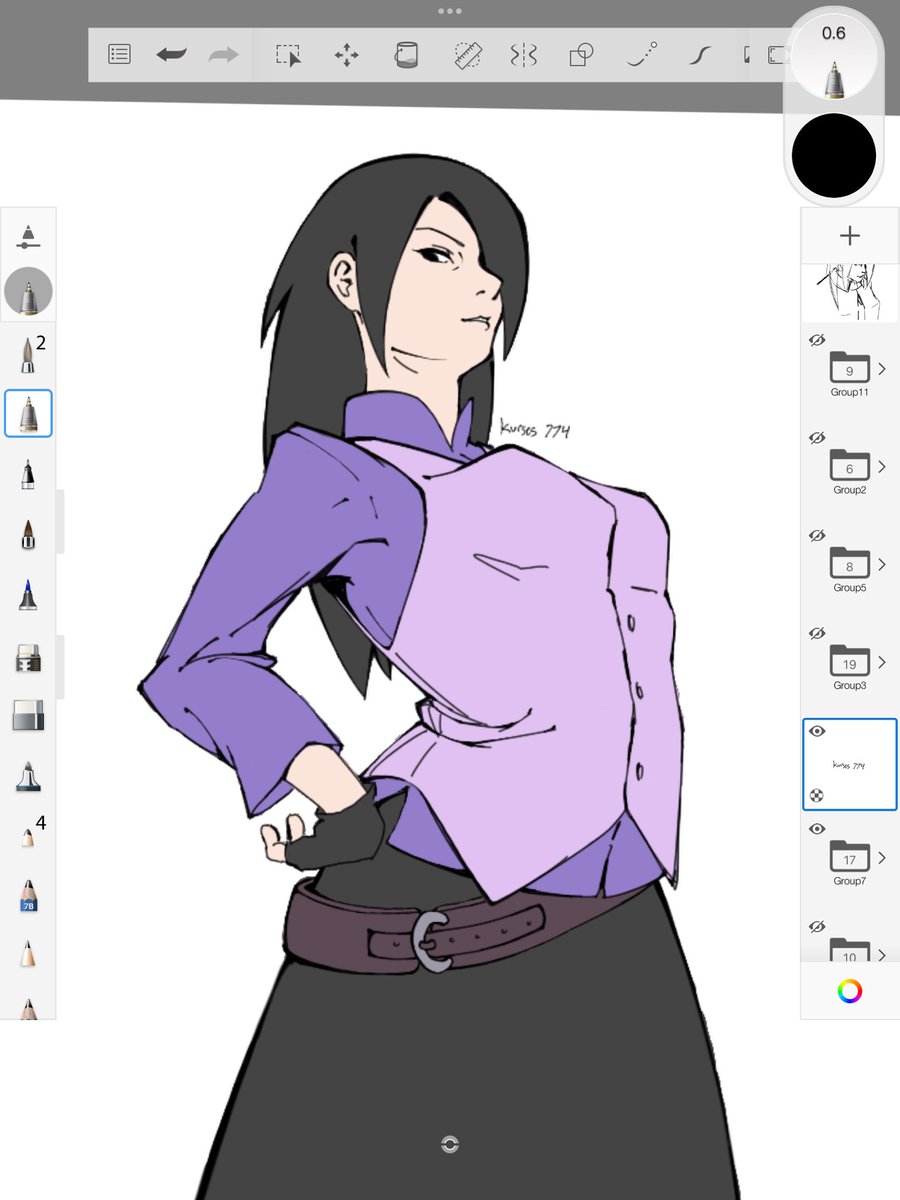Tap the signature layer thumbnail
This screenshot has height=1200, width=900.
(850, 765)
